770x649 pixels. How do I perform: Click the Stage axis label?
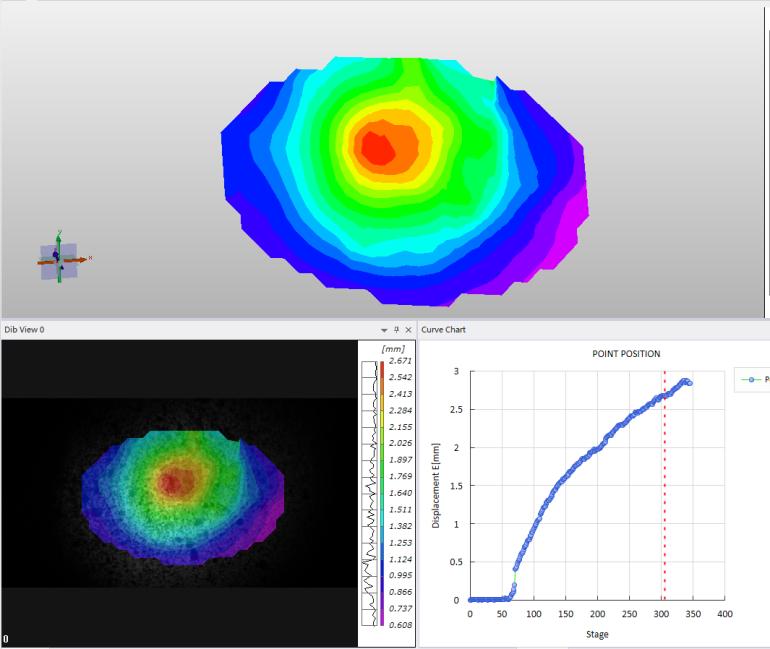coord(597,634)
